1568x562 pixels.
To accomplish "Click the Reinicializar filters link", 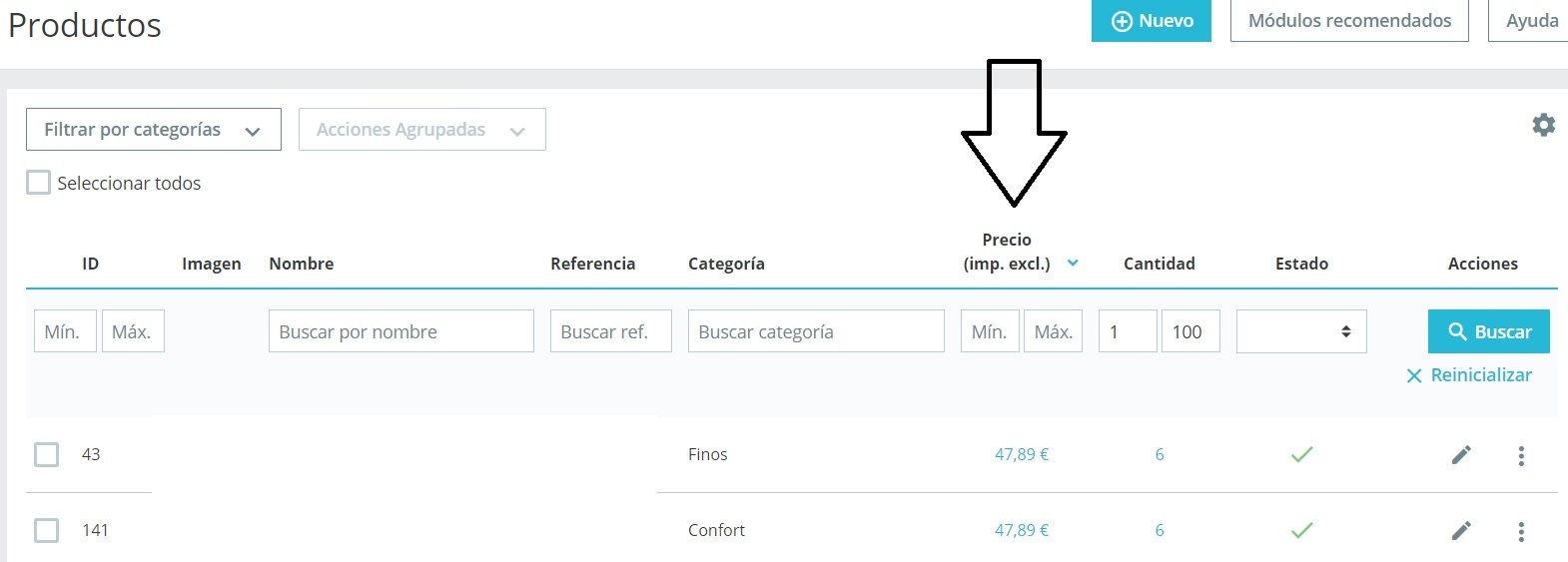I will 1469,375.
